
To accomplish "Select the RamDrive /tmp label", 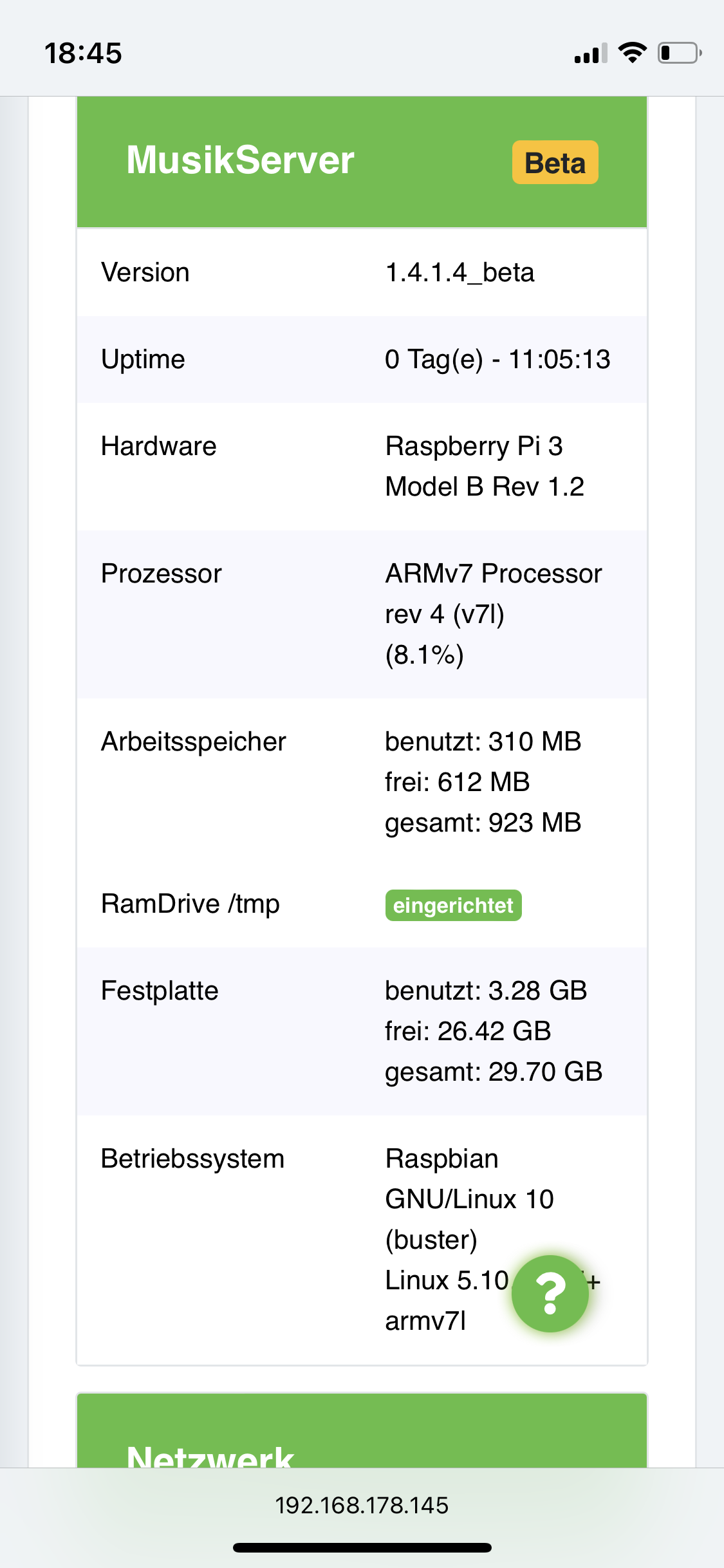I will pyautogui.click(x=190, y=904).
